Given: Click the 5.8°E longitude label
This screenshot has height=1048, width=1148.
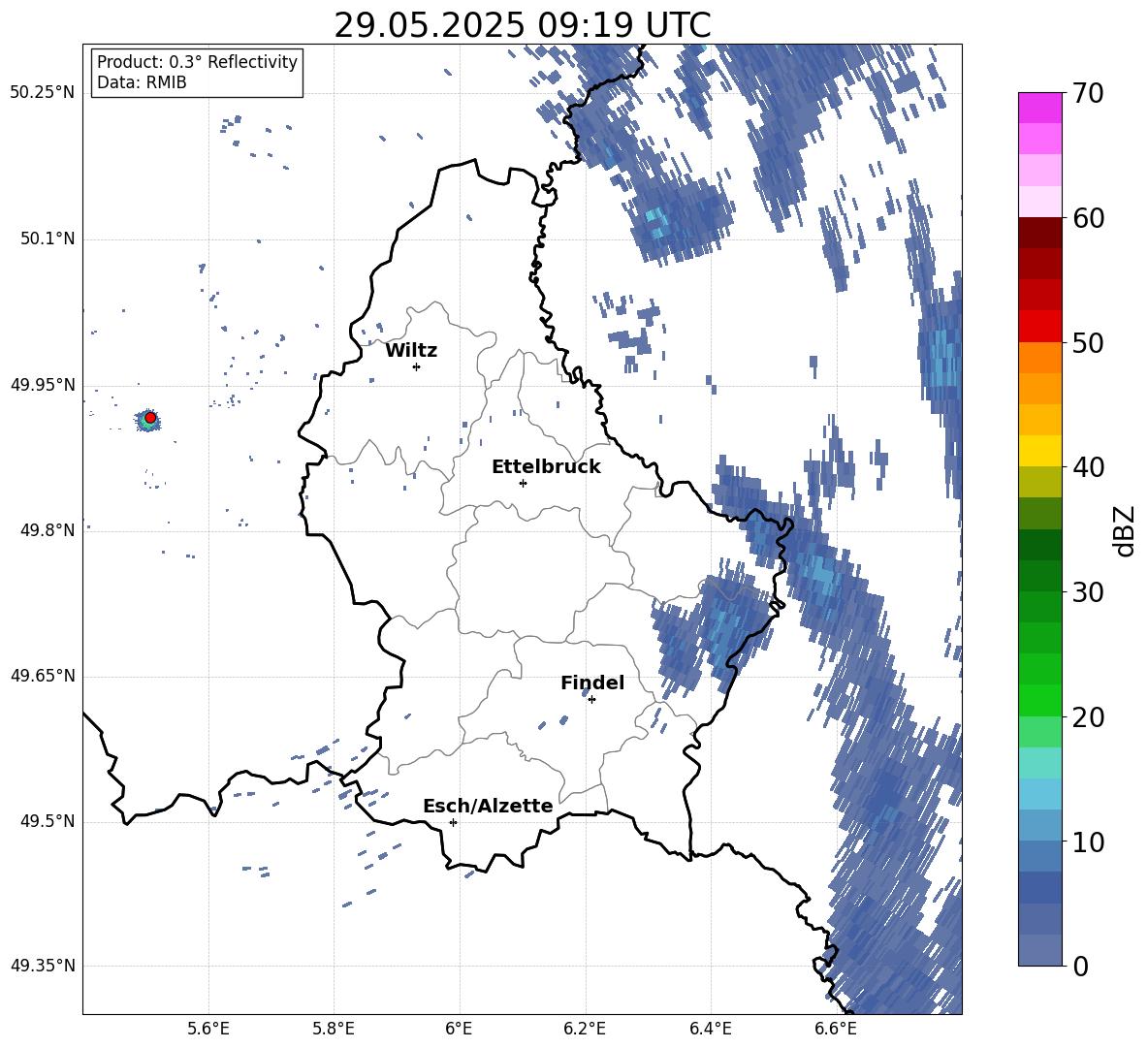Looking at the screenshot, I should 334,1029.
